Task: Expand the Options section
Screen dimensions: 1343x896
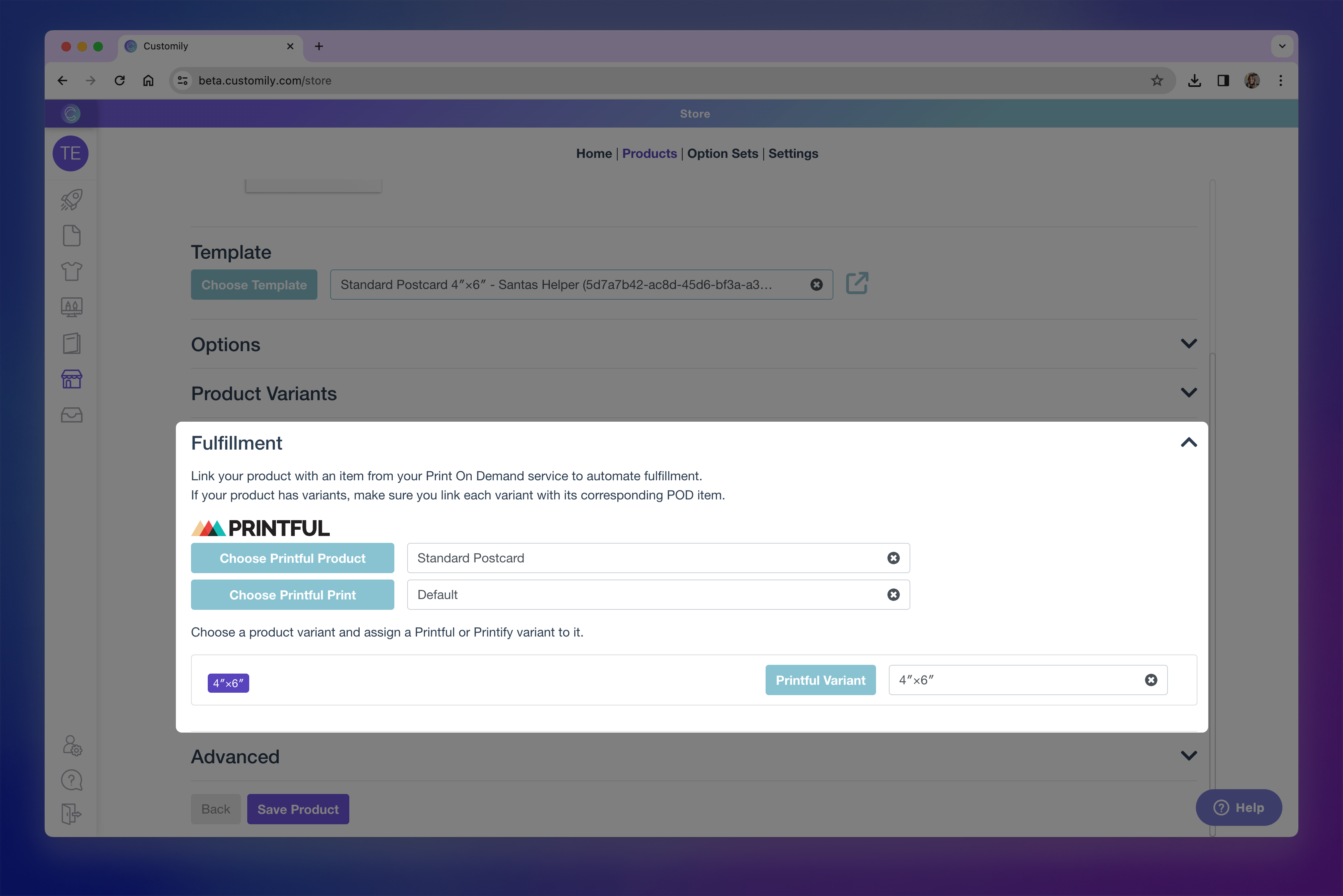Action: tap(1189, 344)
